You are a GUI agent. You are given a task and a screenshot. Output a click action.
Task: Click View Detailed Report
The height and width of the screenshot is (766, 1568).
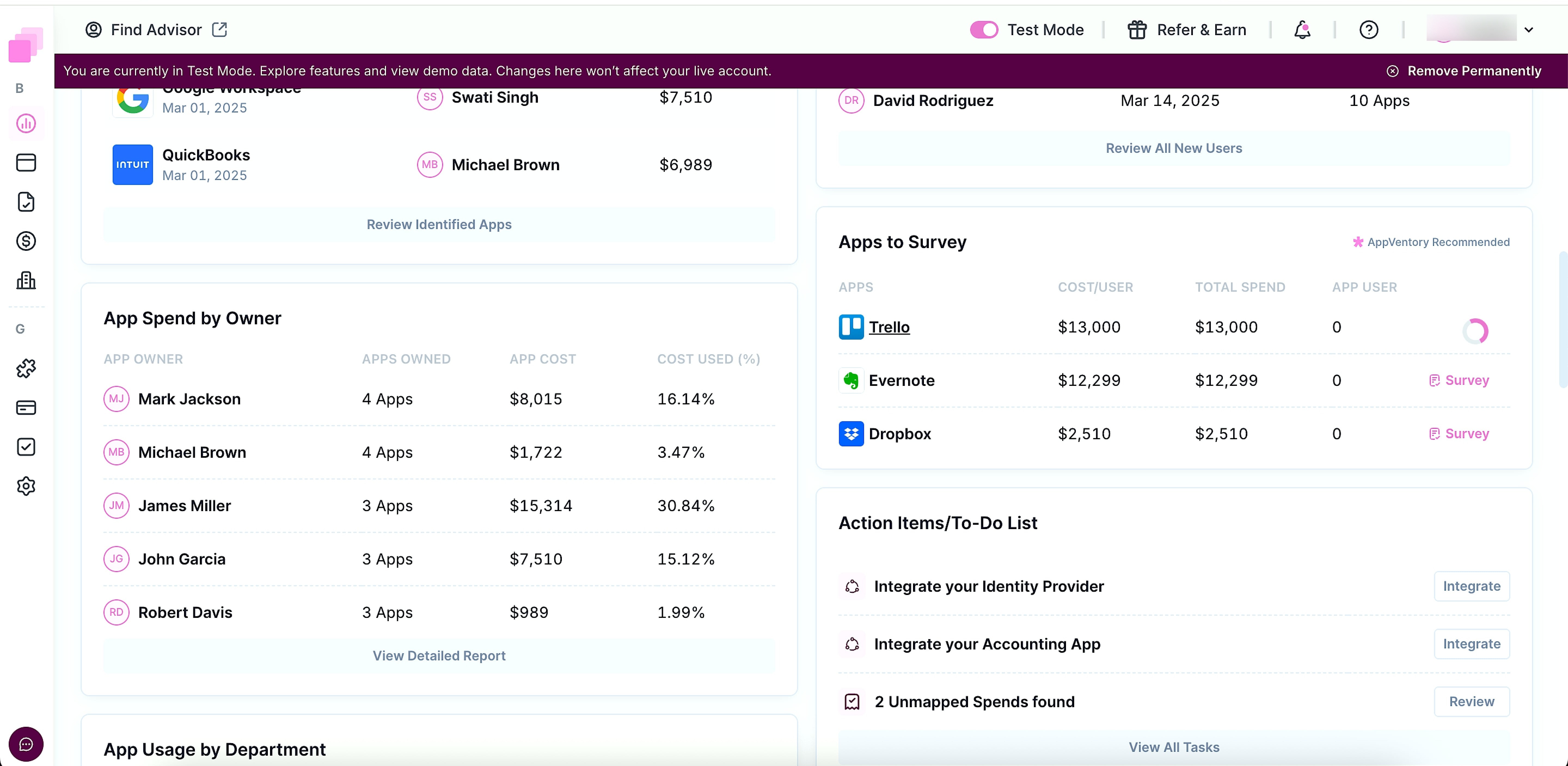click(439, 656)
